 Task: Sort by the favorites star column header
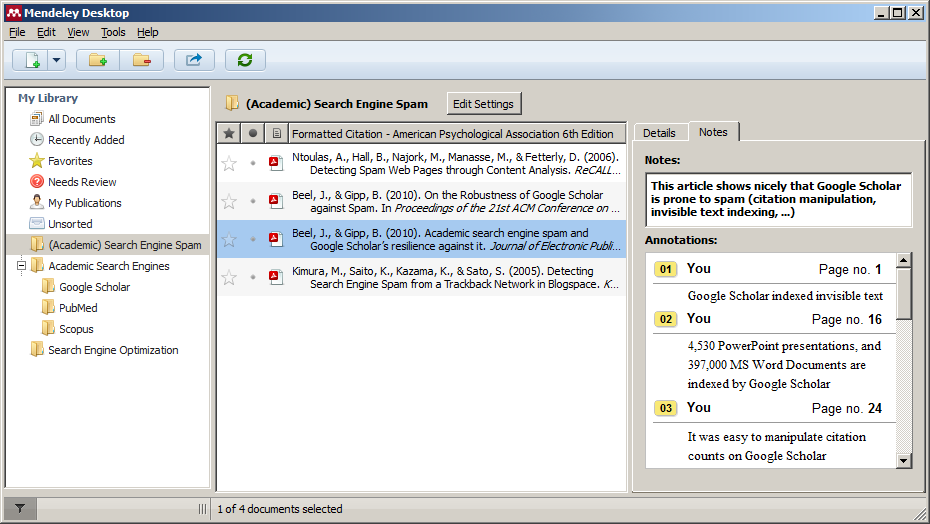(229, 134)
